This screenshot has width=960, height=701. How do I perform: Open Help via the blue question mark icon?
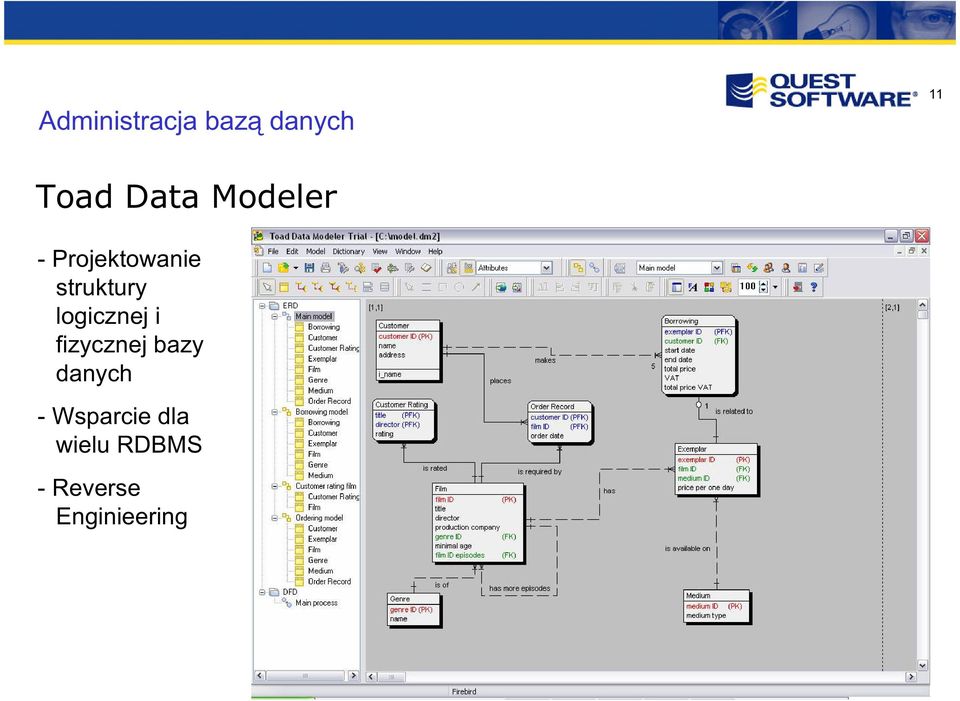814,287
